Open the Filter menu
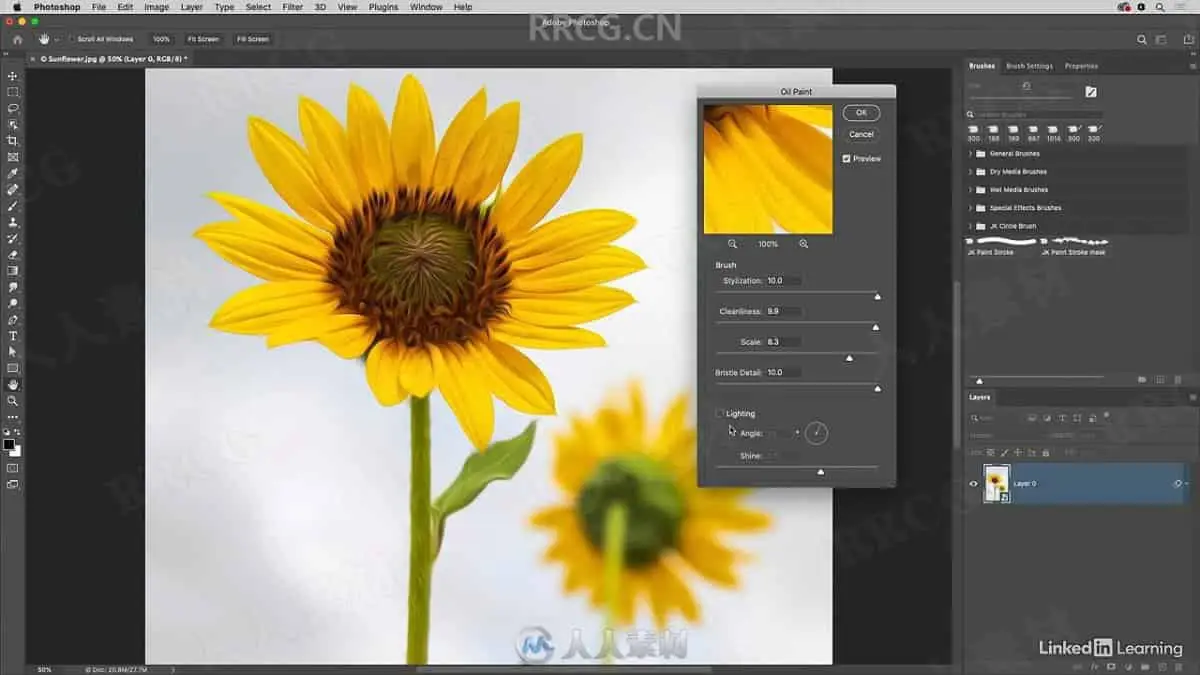Screen dimensions: 1200x675 [292, 7]
